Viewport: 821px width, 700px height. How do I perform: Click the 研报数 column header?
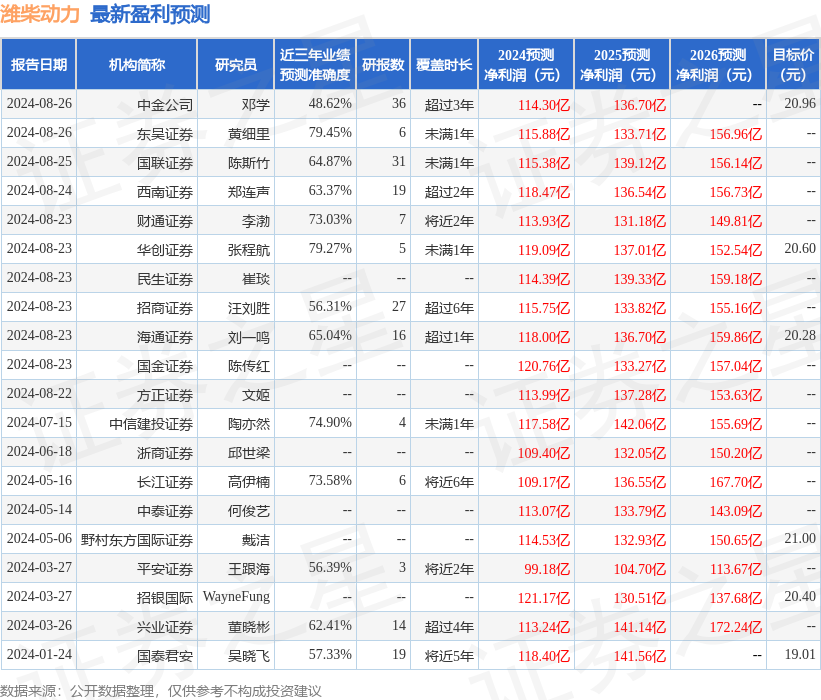(x=383, y=64)
